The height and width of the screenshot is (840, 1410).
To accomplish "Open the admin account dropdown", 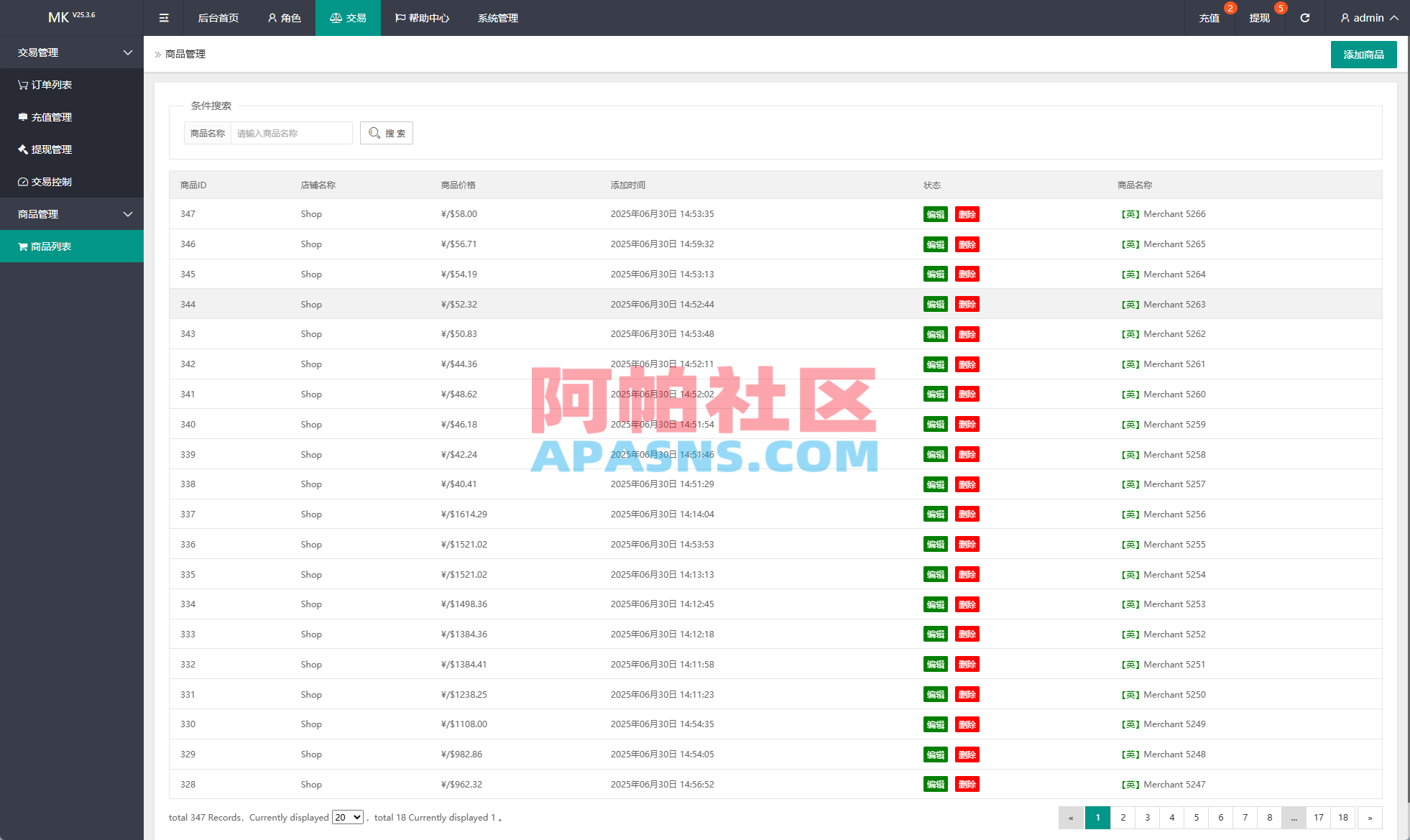I will pyautogui.click(x=1368, y=17).
